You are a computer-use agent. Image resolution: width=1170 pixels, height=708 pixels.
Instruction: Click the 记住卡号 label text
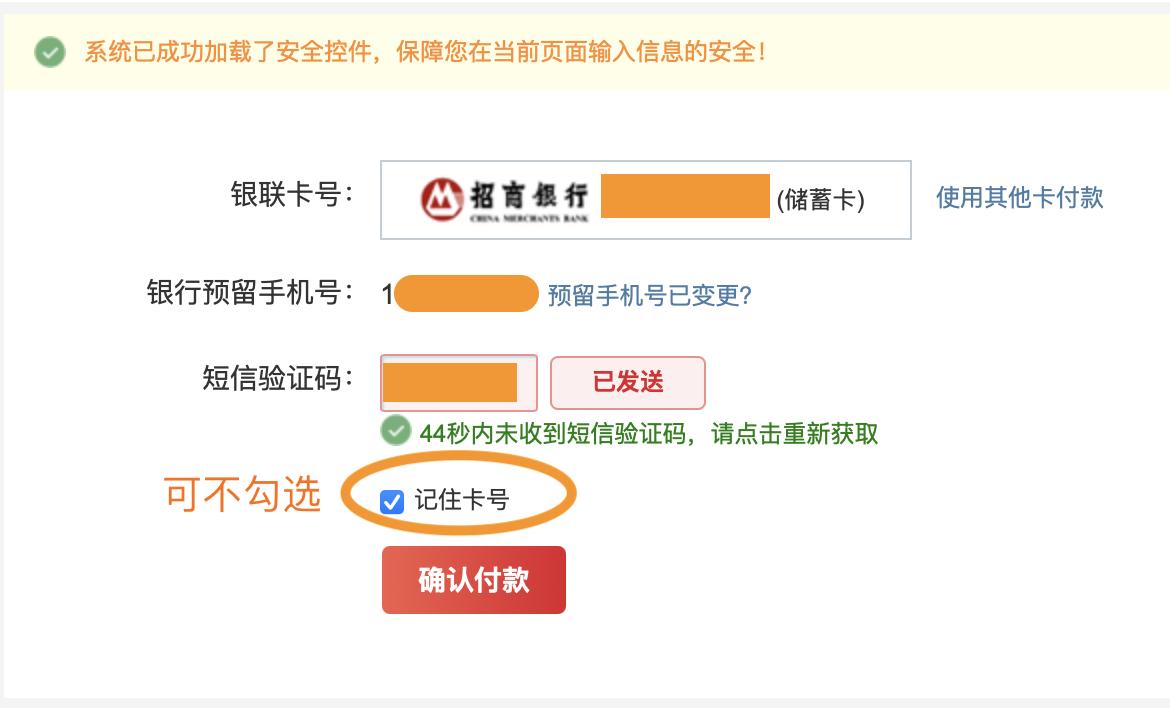coord(461,500)
